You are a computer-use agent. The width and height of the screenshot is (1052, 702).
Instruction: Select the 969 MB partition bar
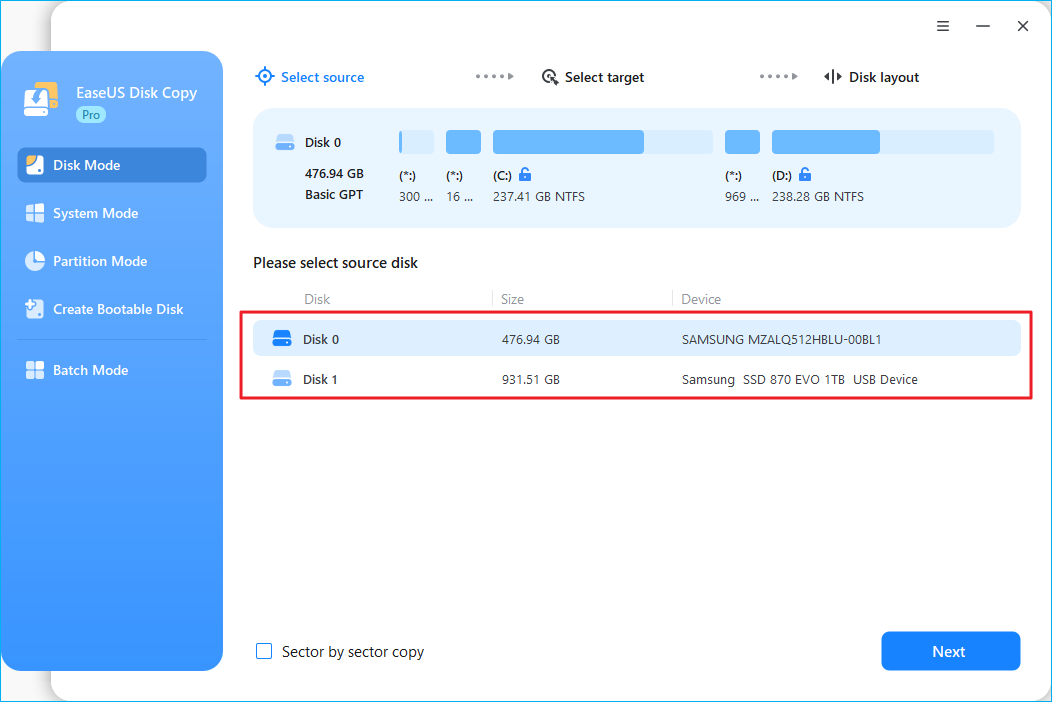(742, 142)
